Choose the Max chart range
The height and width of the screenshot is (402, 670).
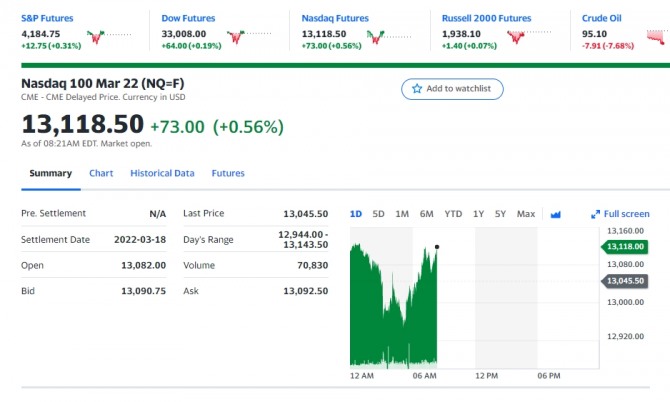coord(526,214)
